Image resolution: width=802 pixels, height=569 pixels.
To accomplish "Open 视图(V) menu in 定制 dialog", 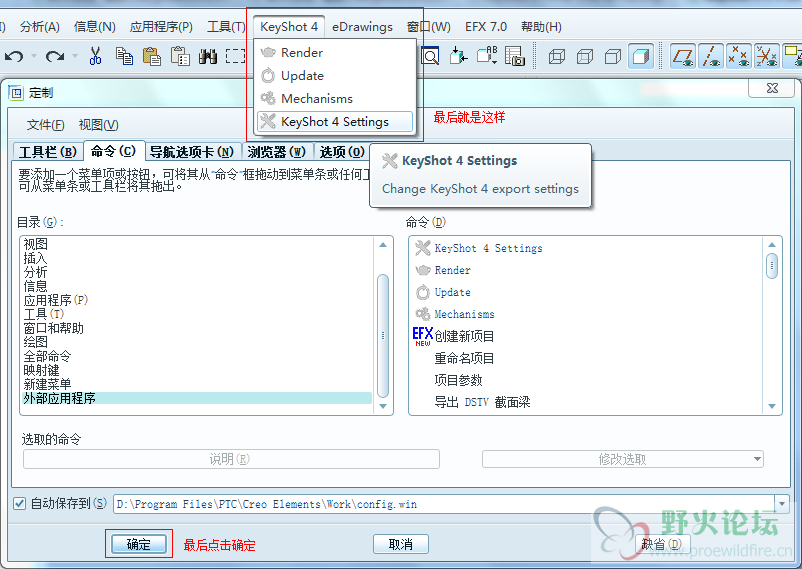I will [98, 125].
